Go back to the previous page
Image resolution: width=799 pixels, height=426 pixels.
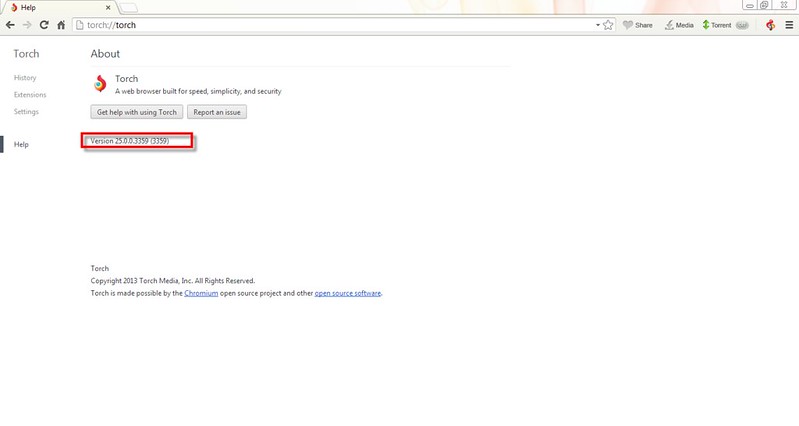pyautogui.click(x=10, y=25)
